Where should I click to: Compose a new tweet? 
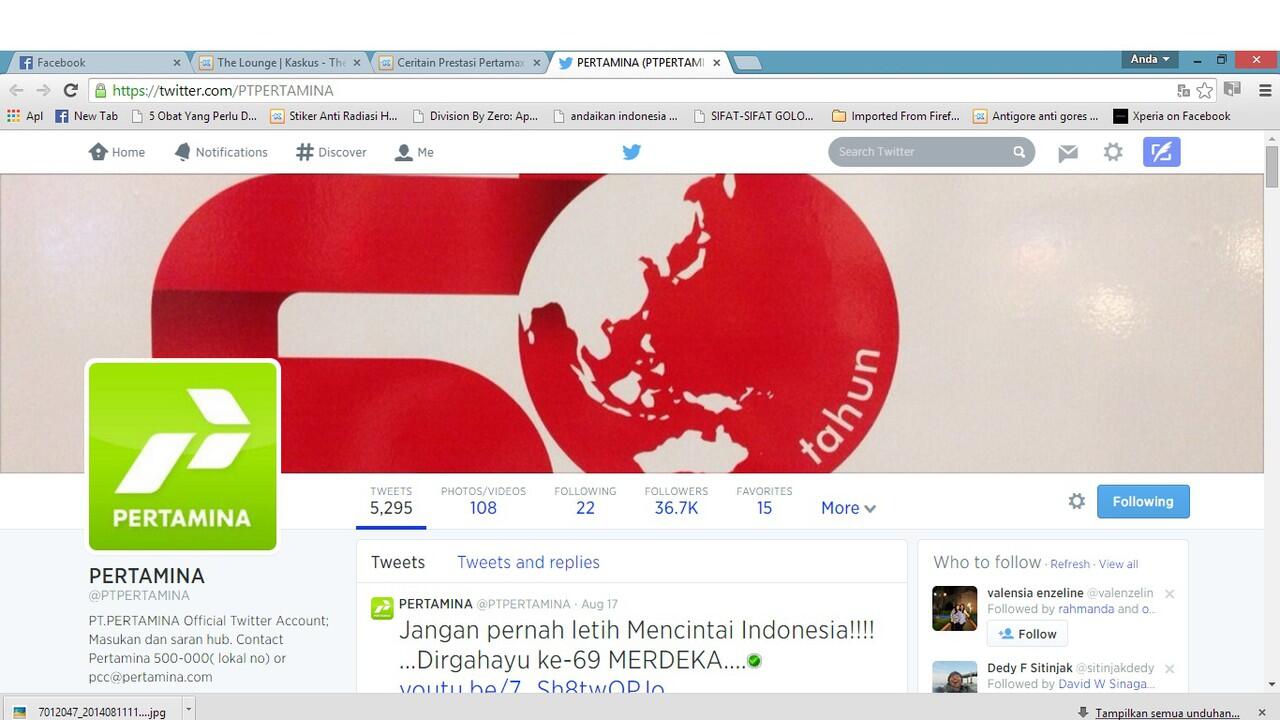click(x=1162, y=152)
